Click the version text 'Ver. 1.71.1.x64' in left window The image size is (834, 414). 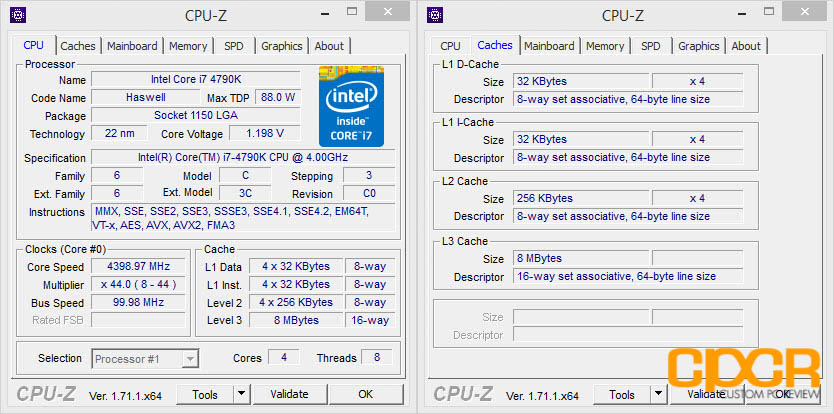tap(126, 396)
